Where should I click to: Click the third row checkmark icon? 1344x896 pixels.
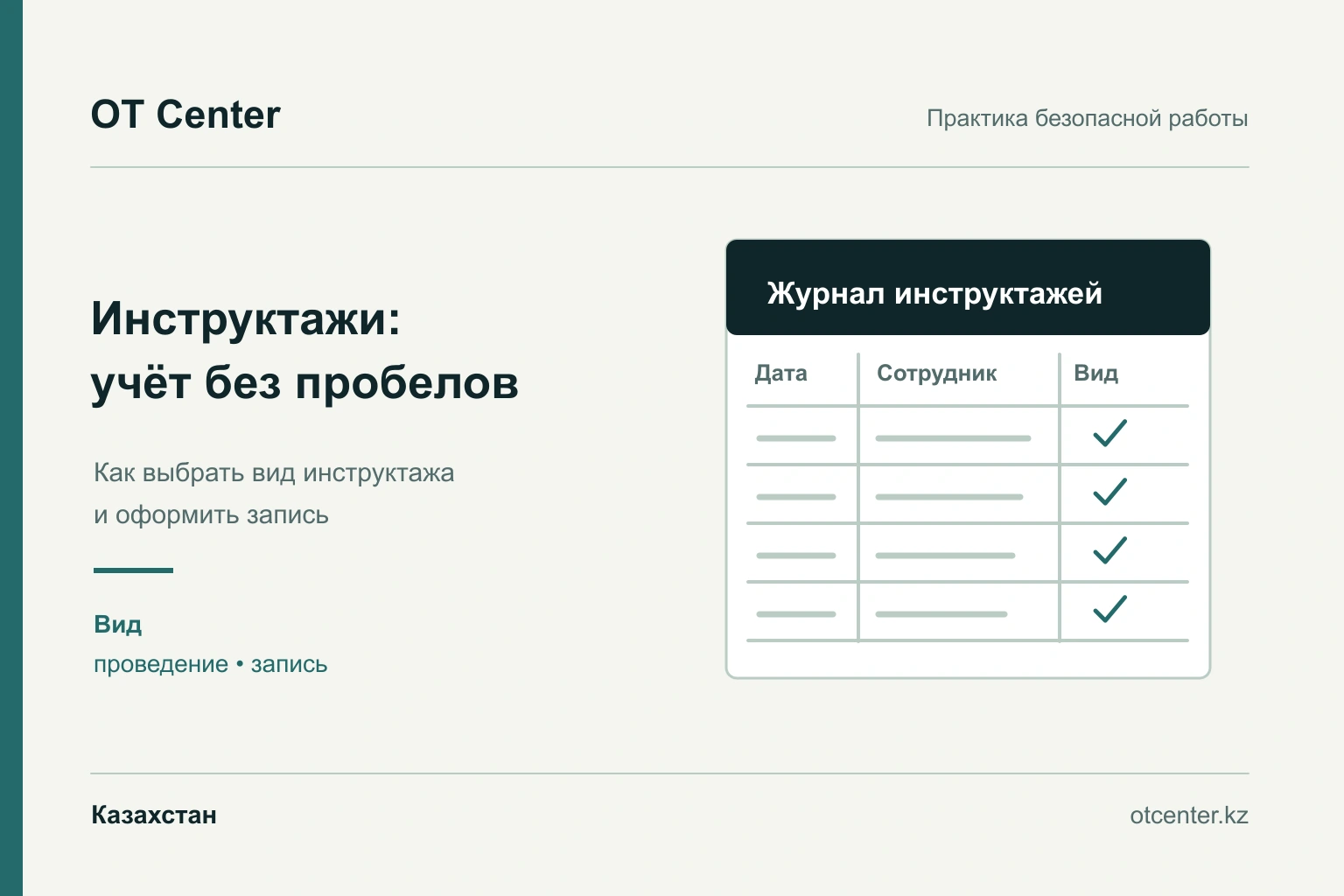click(1109, 550)
